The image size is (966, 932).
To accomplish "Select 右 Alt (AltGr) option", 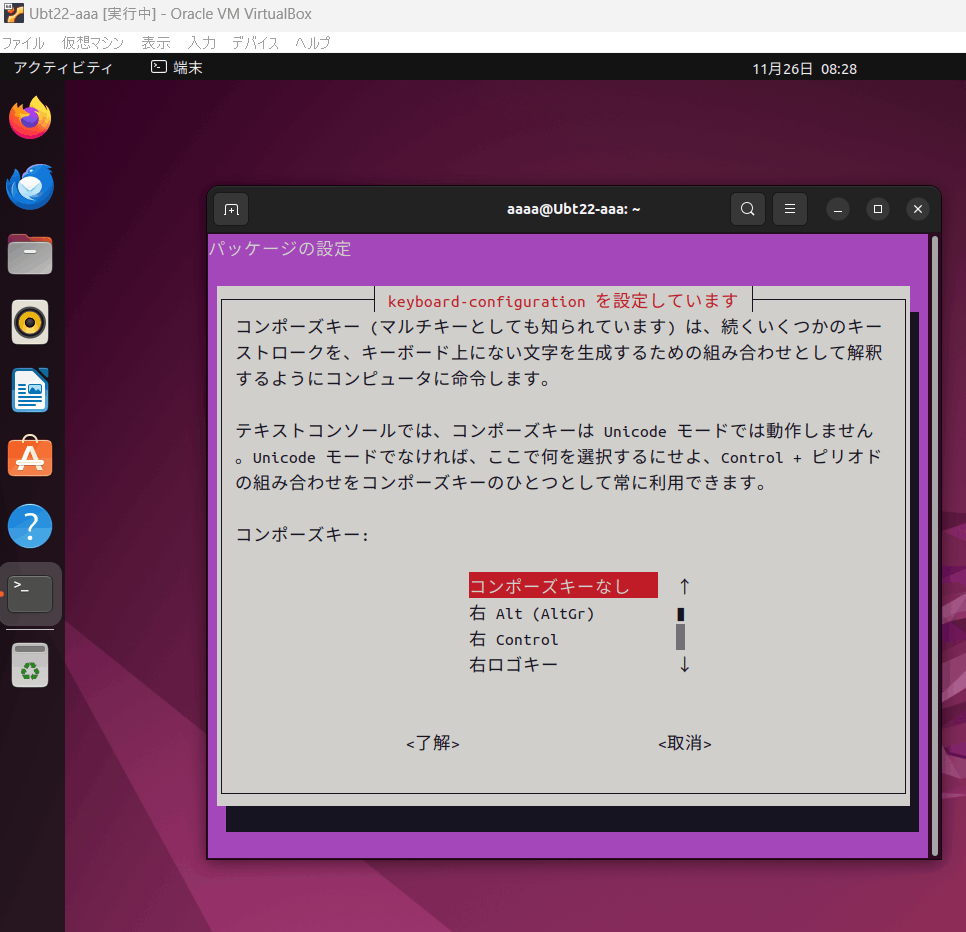I will (x=532, y=614).
